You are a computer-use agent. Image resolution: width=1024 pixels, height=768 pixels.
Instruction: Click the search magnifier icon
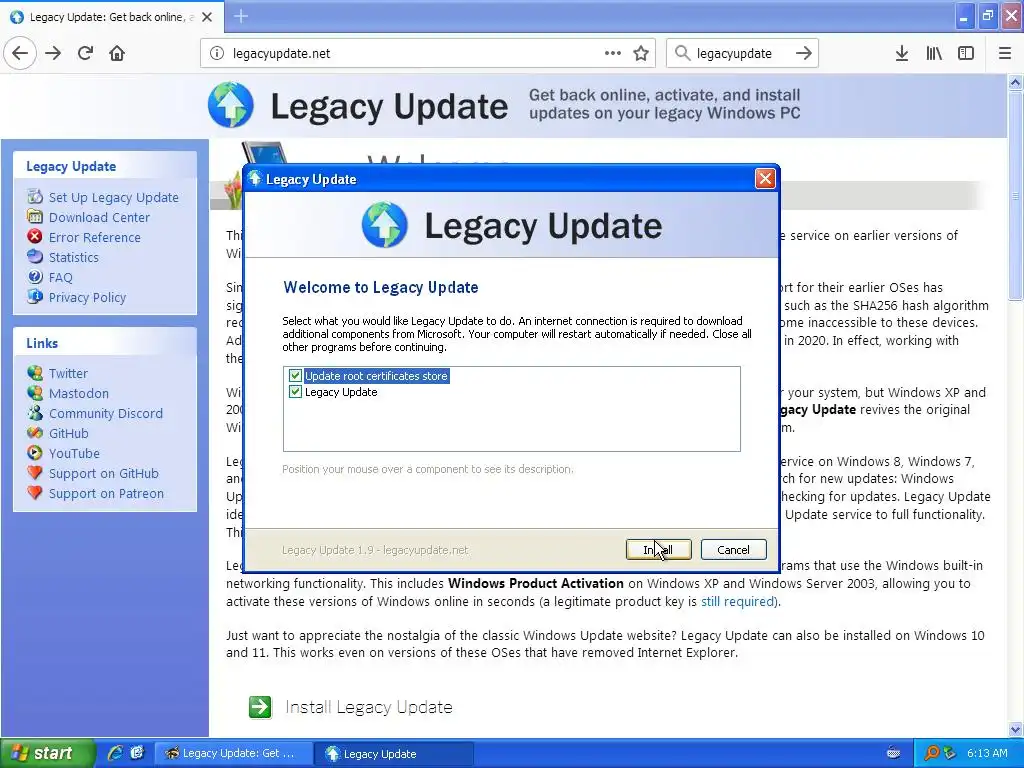[682, 53]
